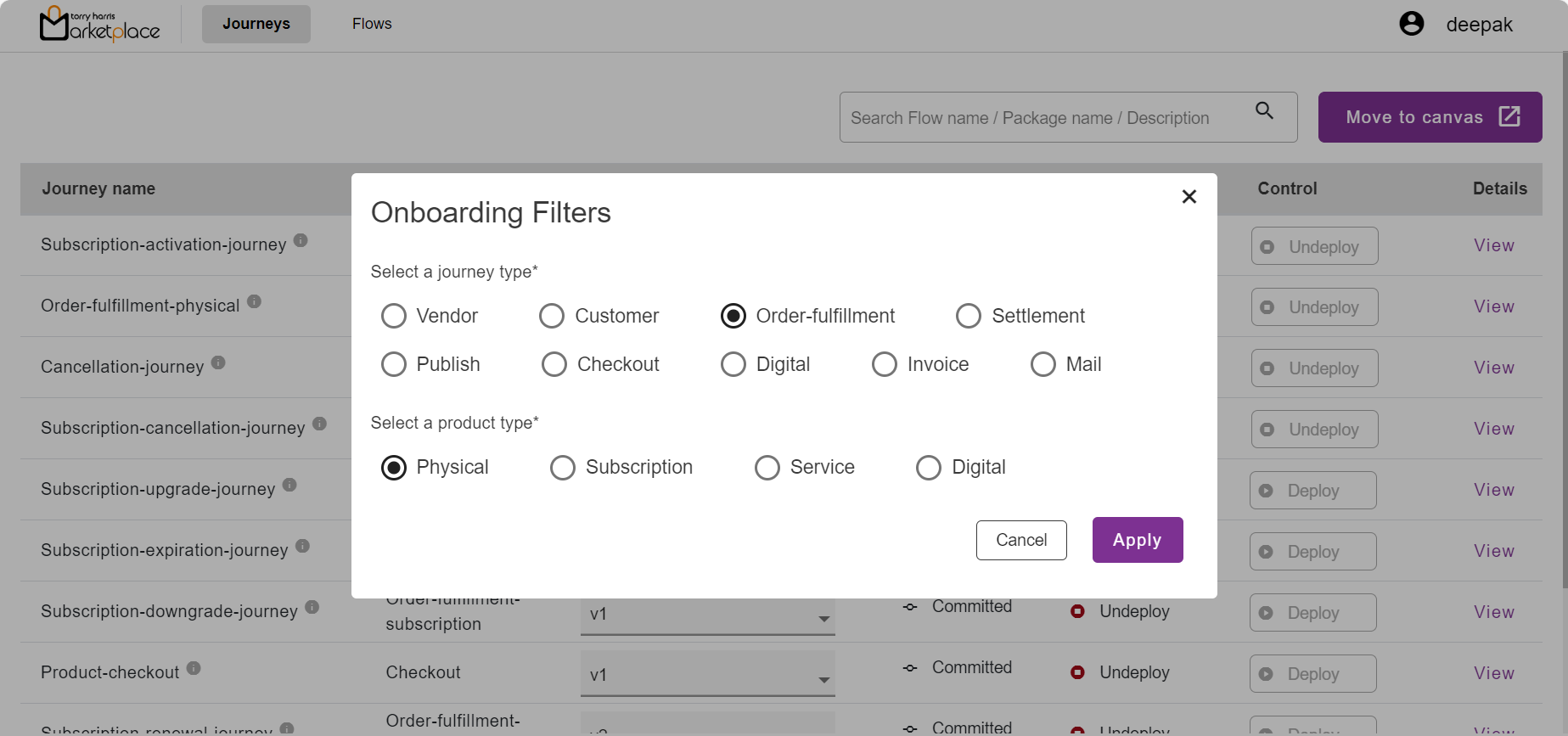Click info icon next to Order-fulfillment-physical

pos(254,301)
